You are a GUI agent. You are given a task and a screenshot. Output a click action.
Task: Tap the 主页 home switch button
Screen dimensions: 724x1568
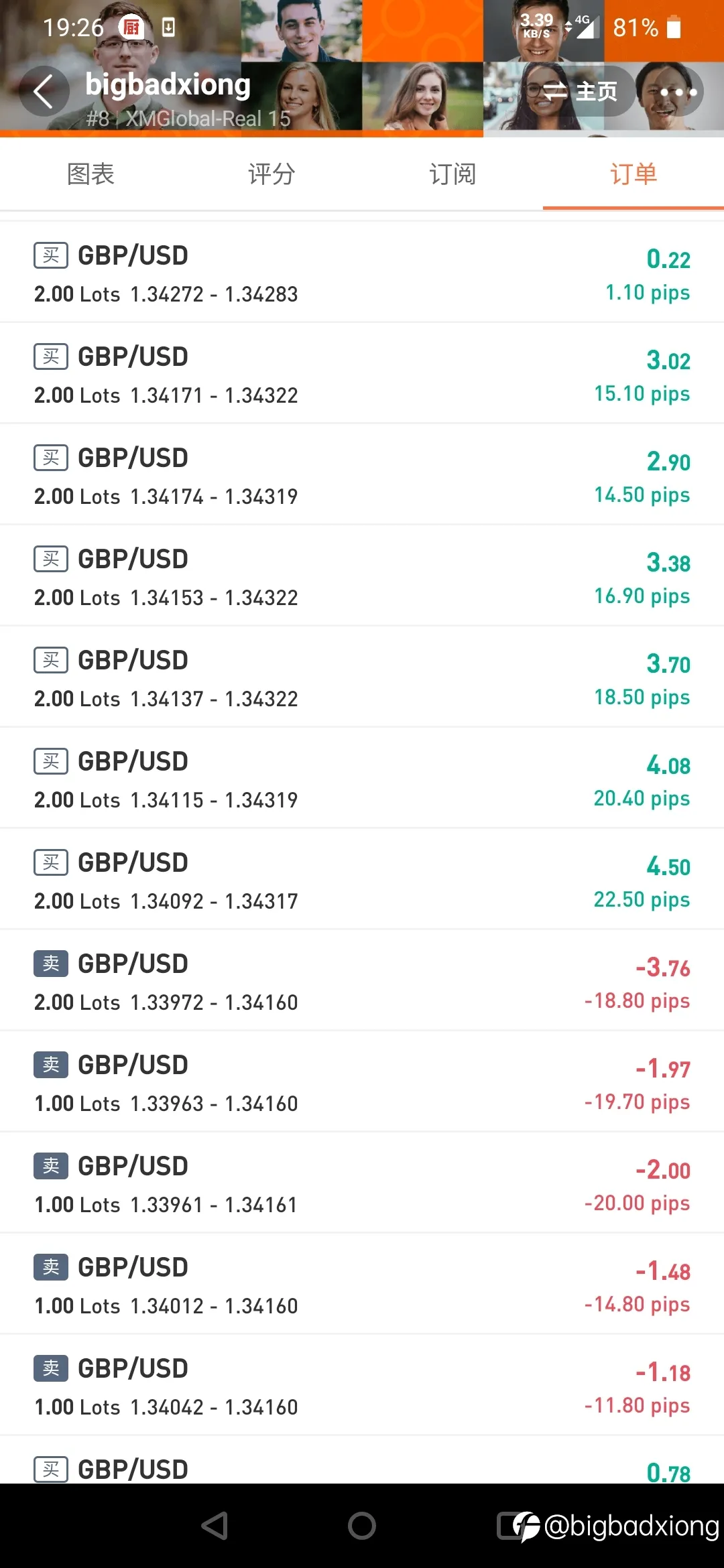579,92
